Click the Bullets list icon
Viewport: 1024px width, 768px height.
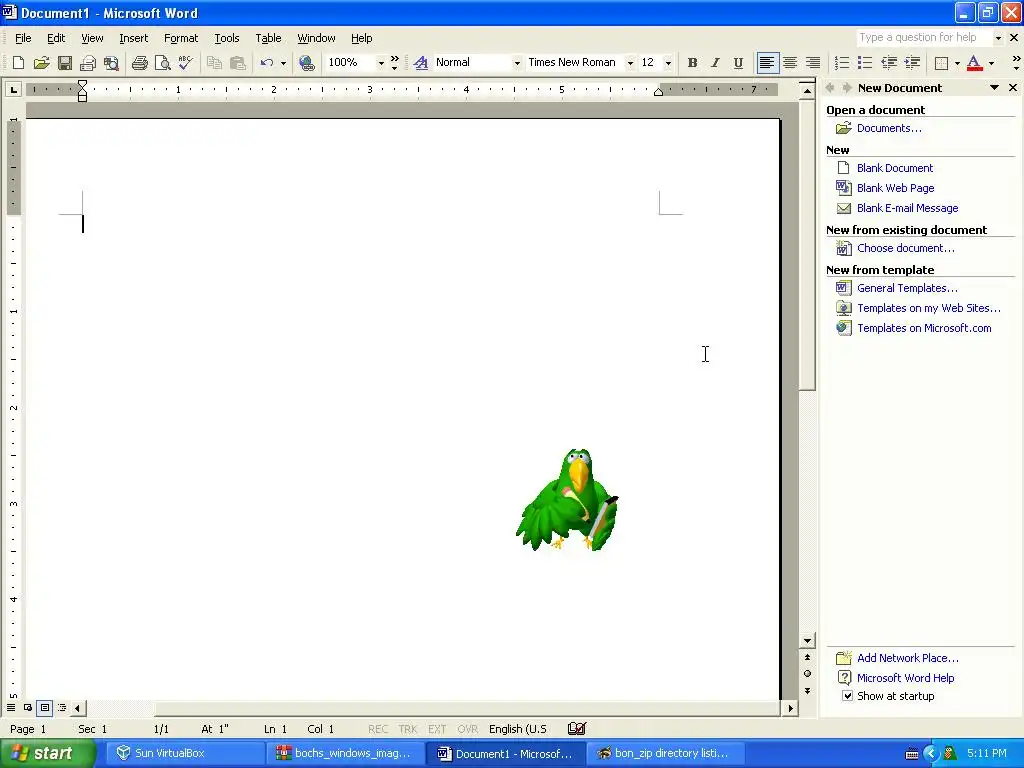click(x=865, y=63)
